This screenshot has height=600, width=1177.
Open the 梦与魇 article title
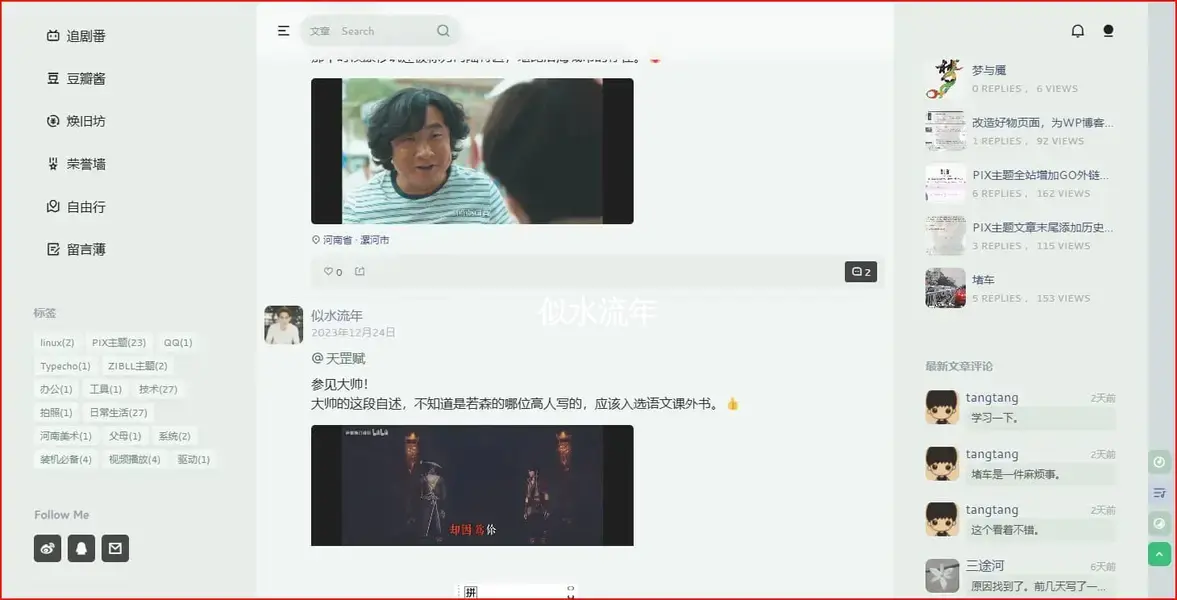point(989,70)
